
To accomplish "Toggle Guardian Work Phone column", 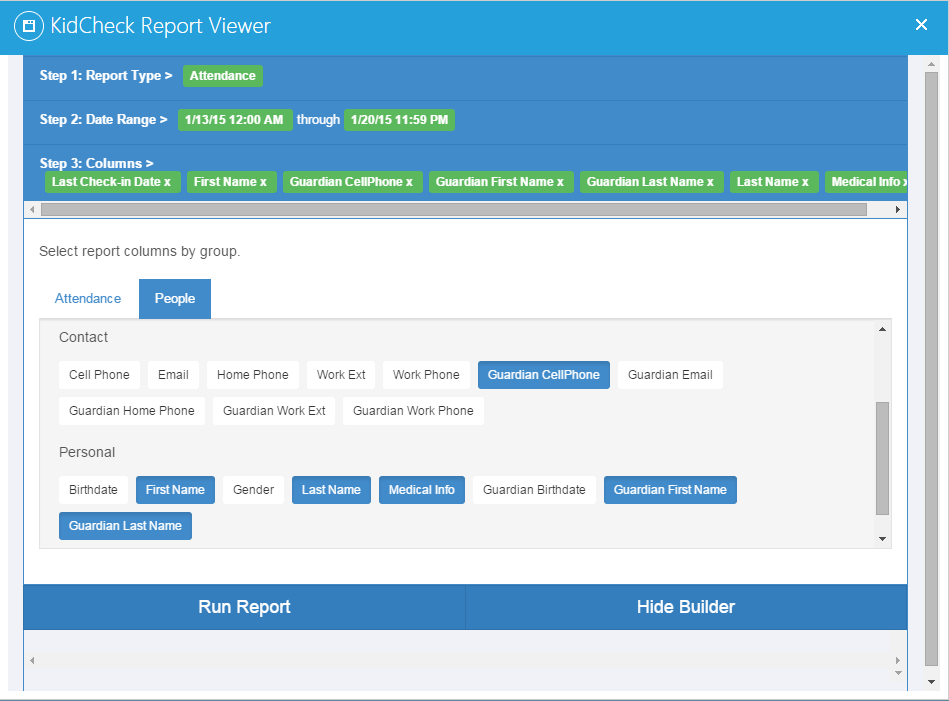I will [x=413, y=411].
